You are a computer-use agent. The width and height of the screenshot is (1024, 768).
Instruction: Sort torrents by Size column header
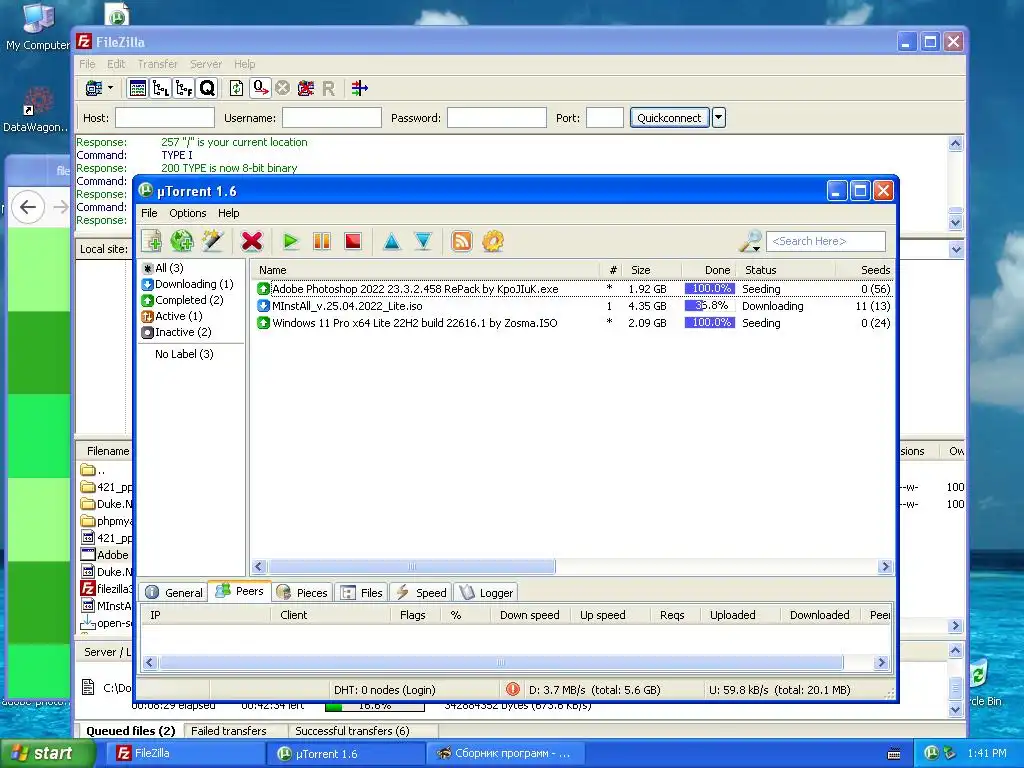(652, 270)
